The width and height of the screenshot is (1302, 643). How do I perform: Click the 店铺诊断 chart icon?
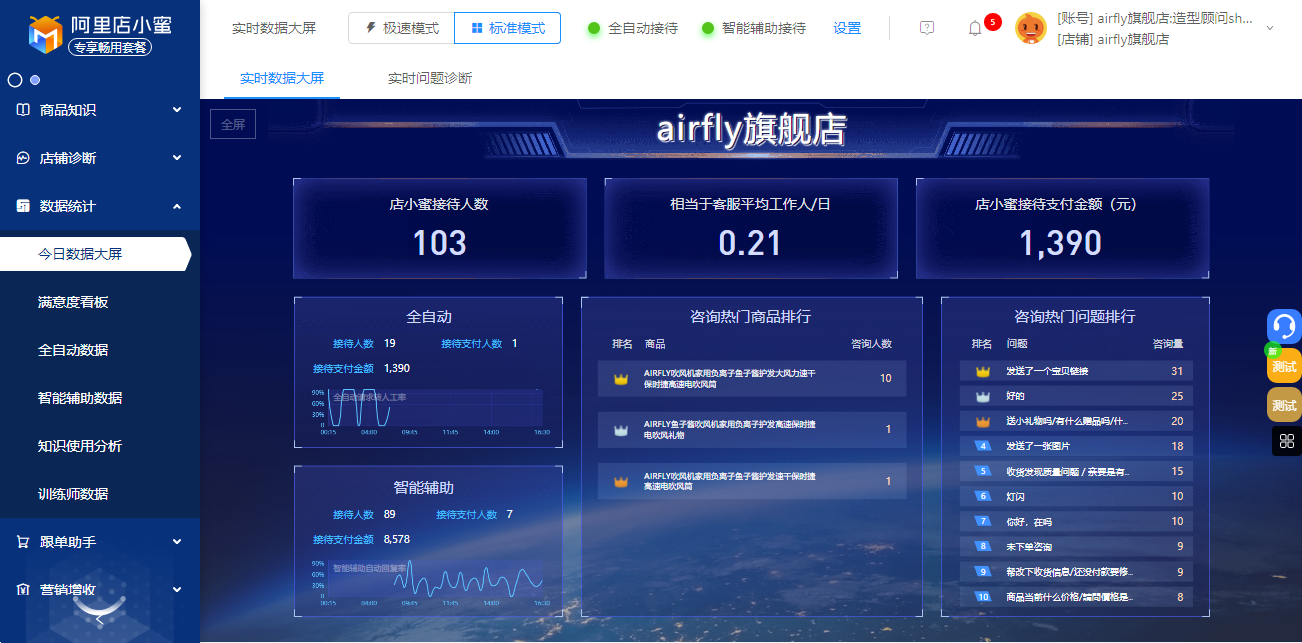23,158
